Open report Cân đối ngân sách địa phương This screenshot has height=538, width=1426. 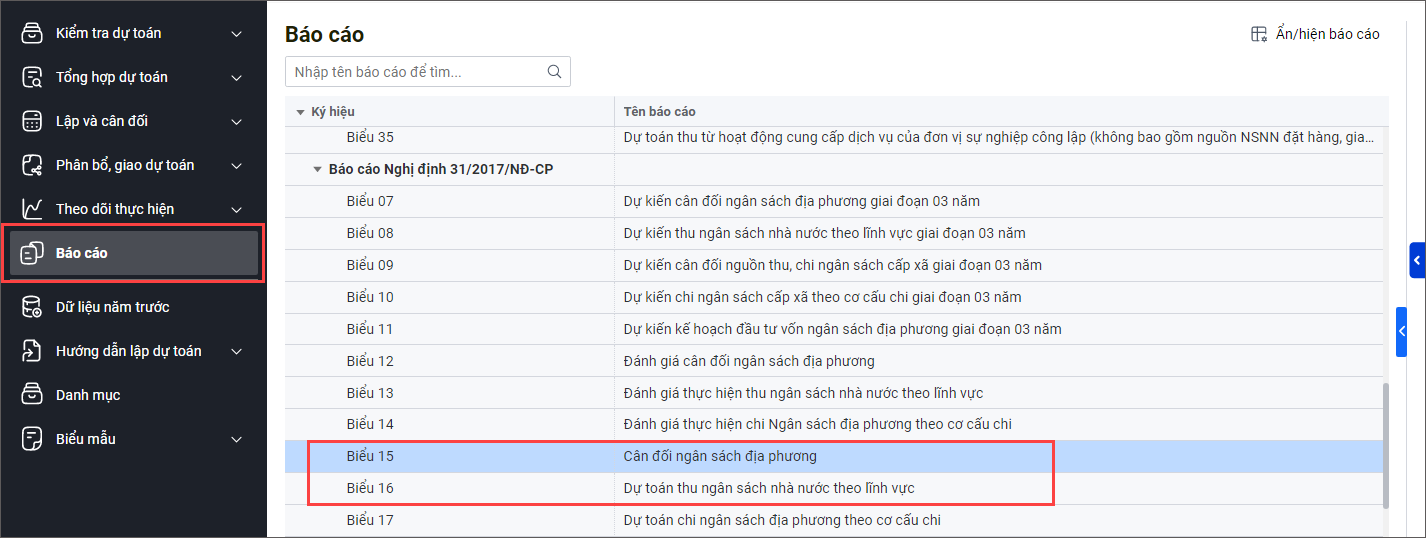[x=720, y=456]
